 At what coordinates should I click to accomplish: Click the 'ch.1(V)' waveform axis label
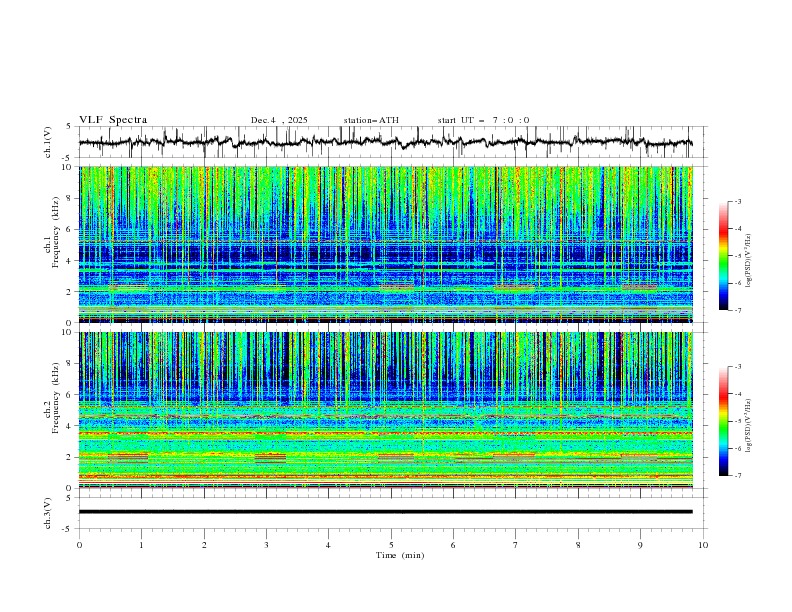click(48, 142)
